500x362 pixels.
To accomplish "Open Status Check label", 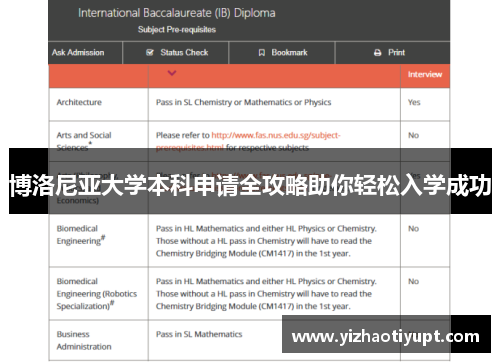I will (184, 52).
